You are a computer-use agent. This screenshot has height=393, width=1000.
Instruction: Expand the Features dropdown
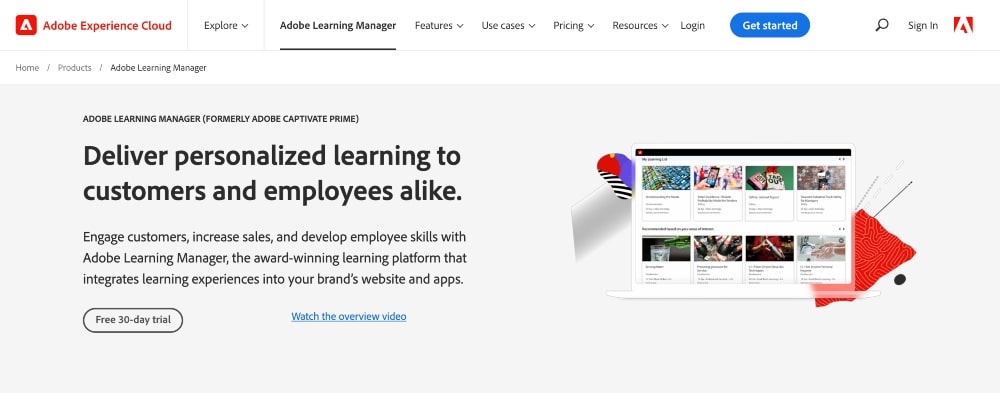click(x=439, y=26)
